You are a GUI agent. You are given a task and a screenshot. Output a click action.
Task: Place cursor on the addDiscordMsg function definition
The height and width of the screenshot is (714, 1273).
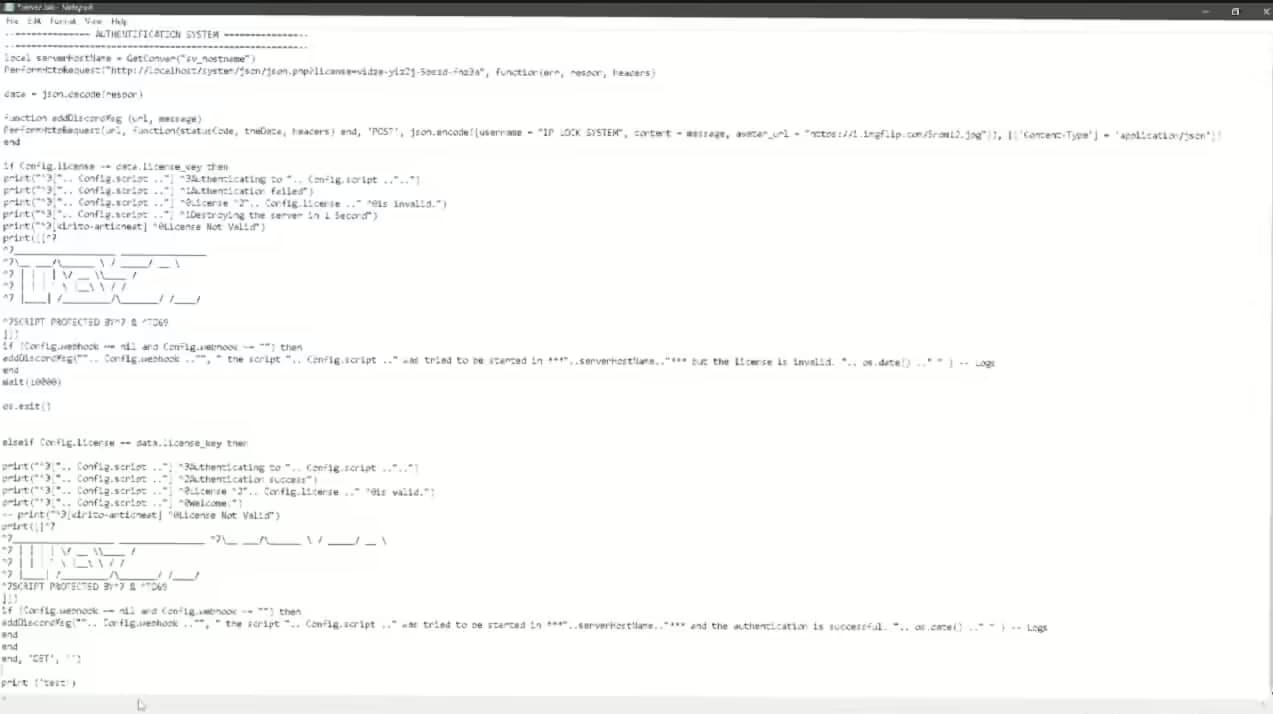(100, 118)
